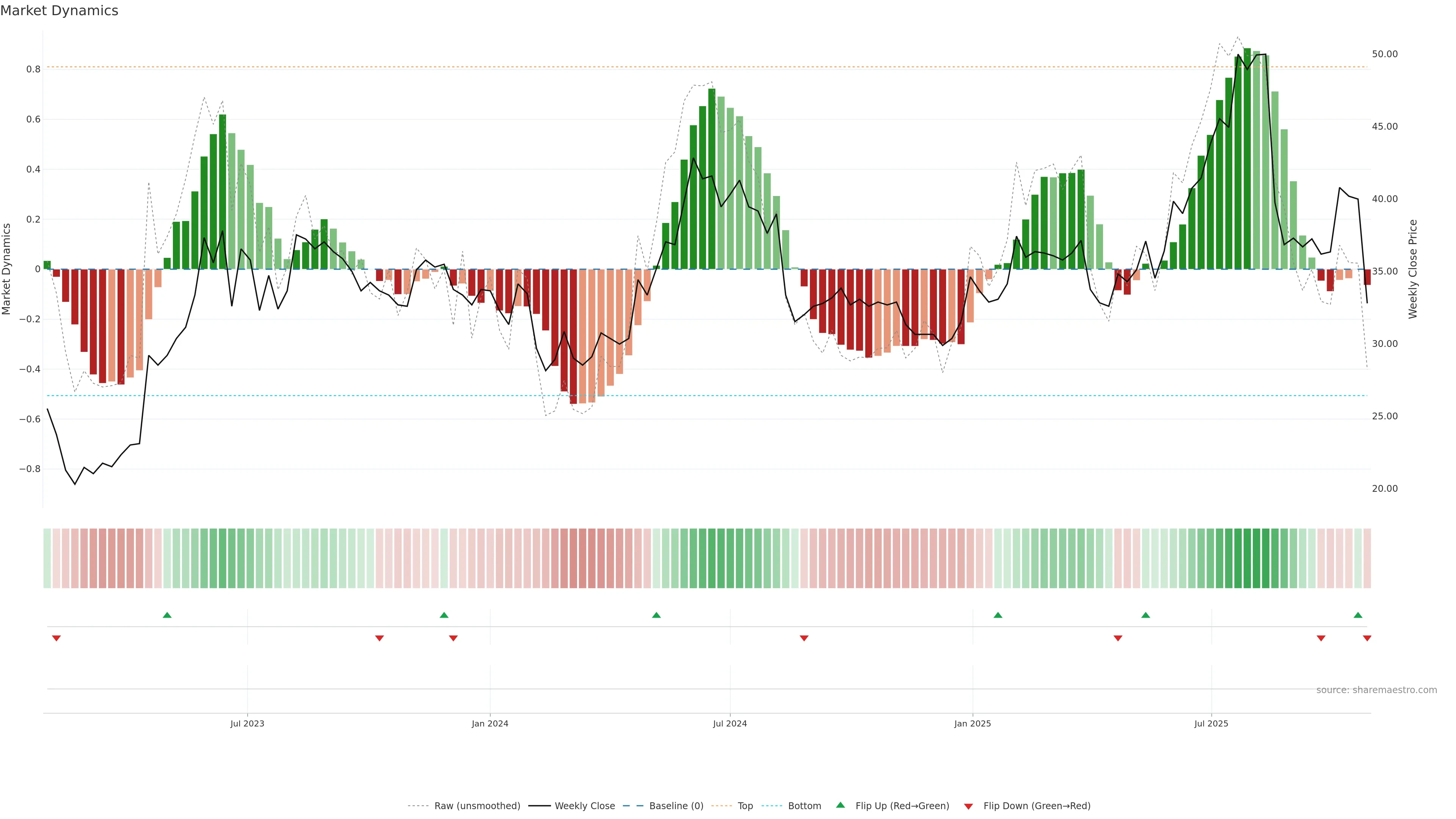Click the Flip Up legend triangle icon
The height and width of the screenshot is (819, 1456).
(x=841, y=805)
